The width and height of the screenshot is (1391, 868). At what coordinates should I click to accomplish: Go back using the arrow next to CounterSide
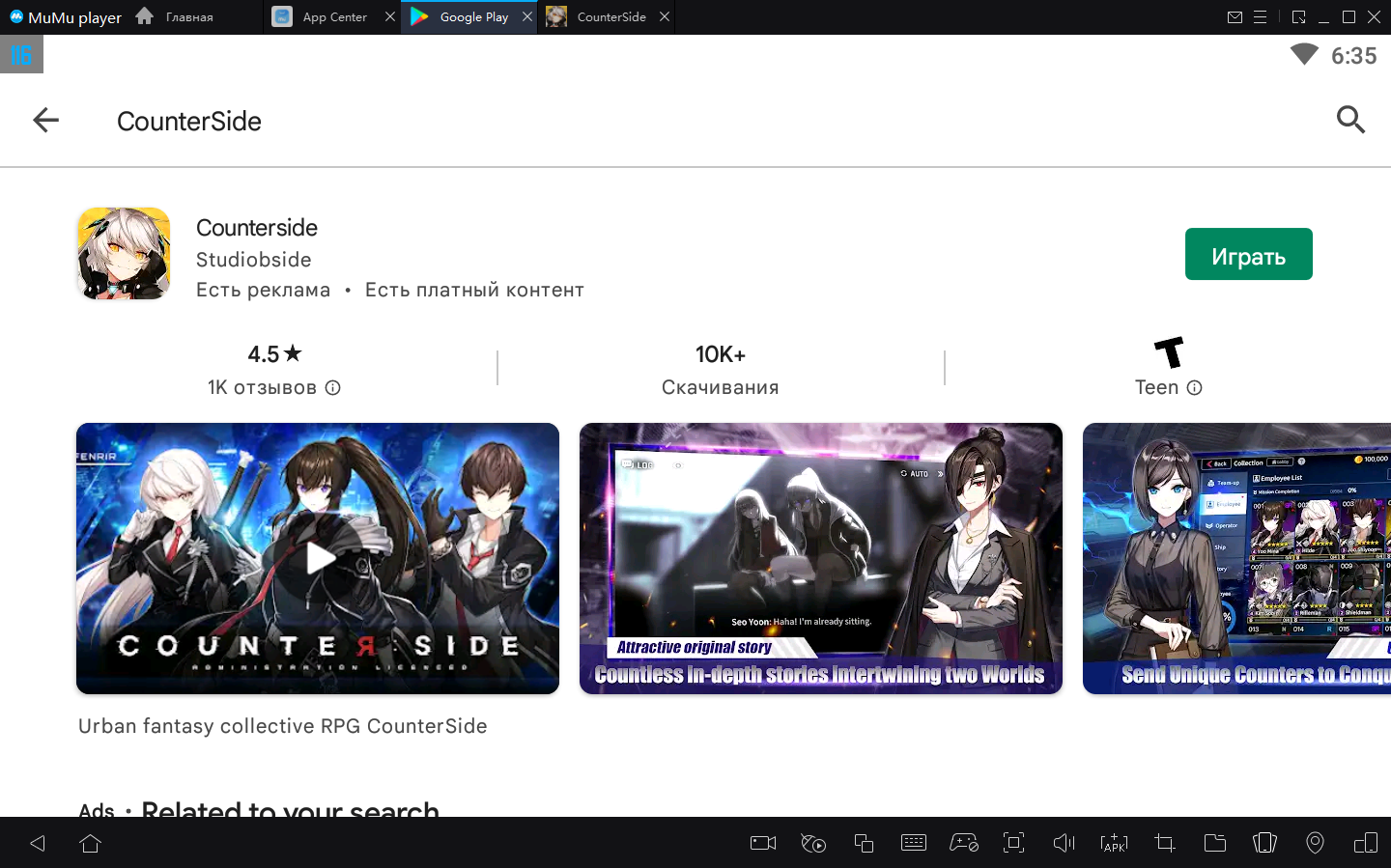(45, 120)
